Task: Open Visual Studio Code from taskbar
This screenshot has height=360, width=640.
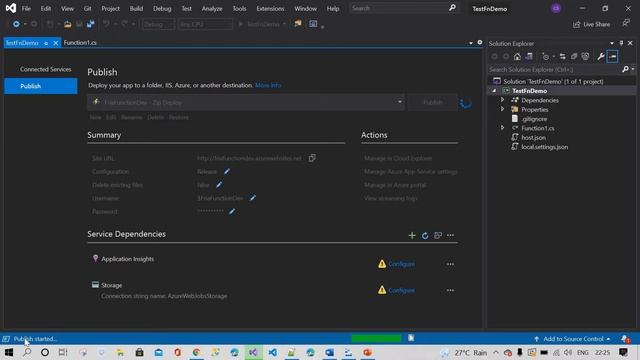Action: (x=272, y=352)
